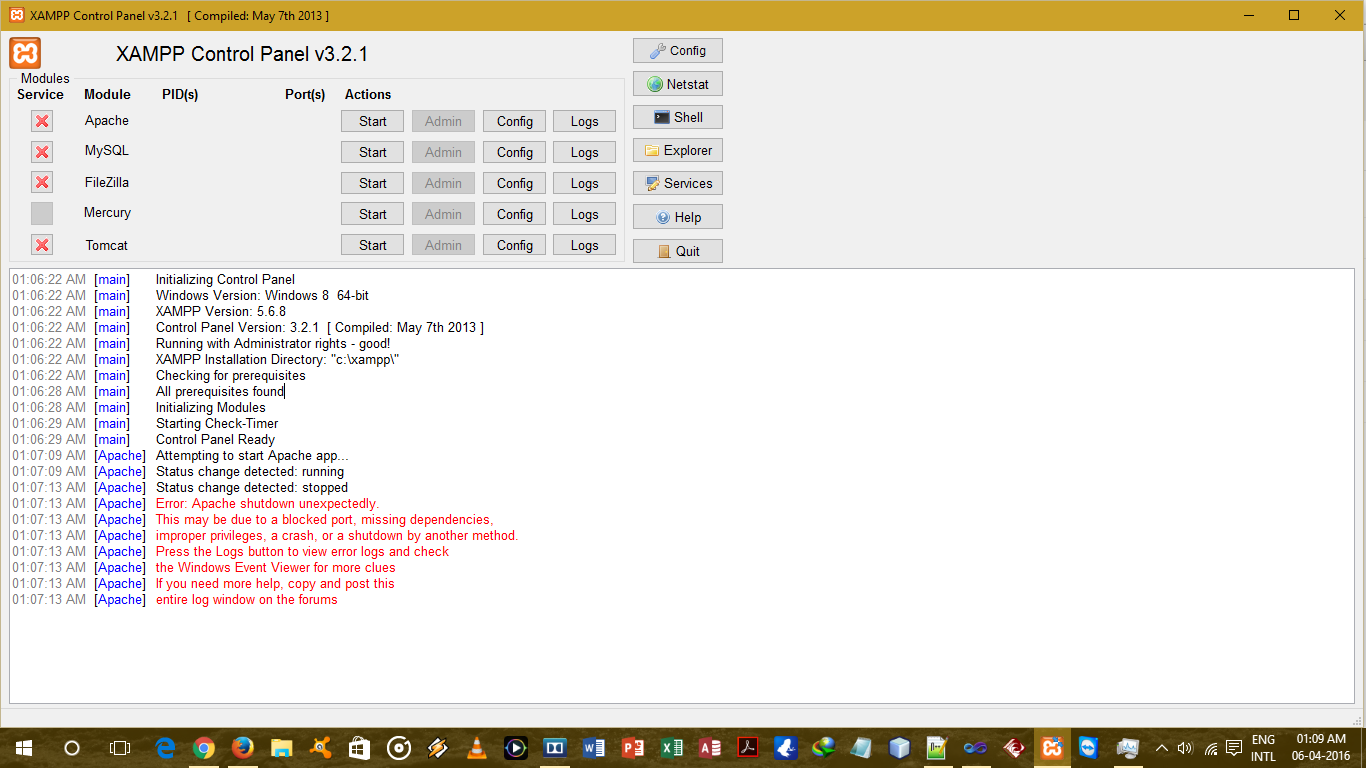Start the FileZilla module

[373, 183]
